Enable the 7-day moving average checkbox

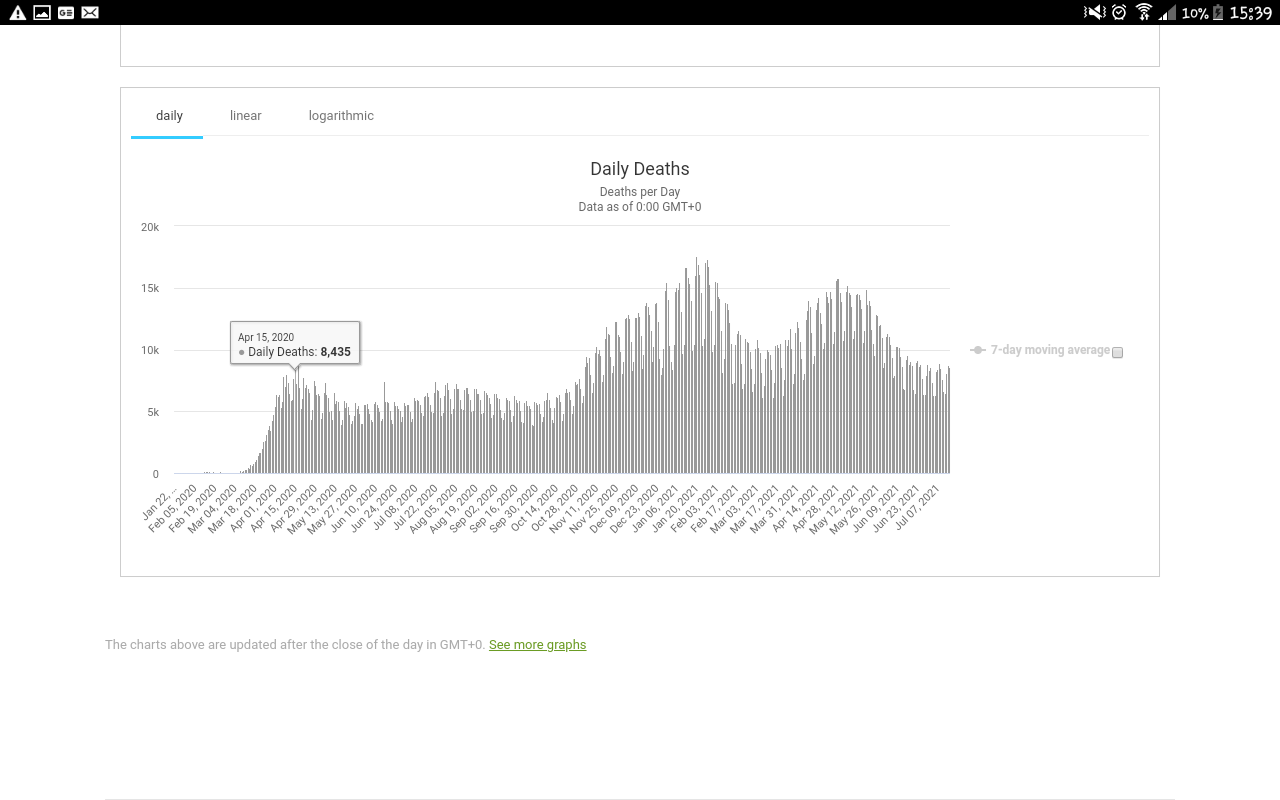point(1117,352)
